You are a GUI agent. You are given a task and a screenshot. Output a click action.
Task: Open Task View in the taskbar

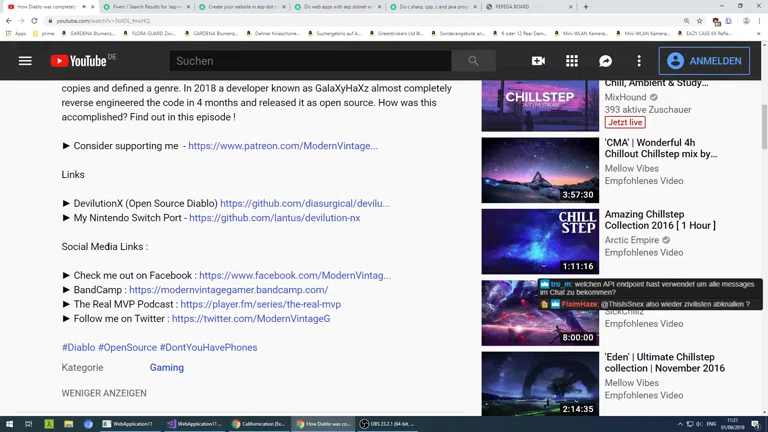28,424
